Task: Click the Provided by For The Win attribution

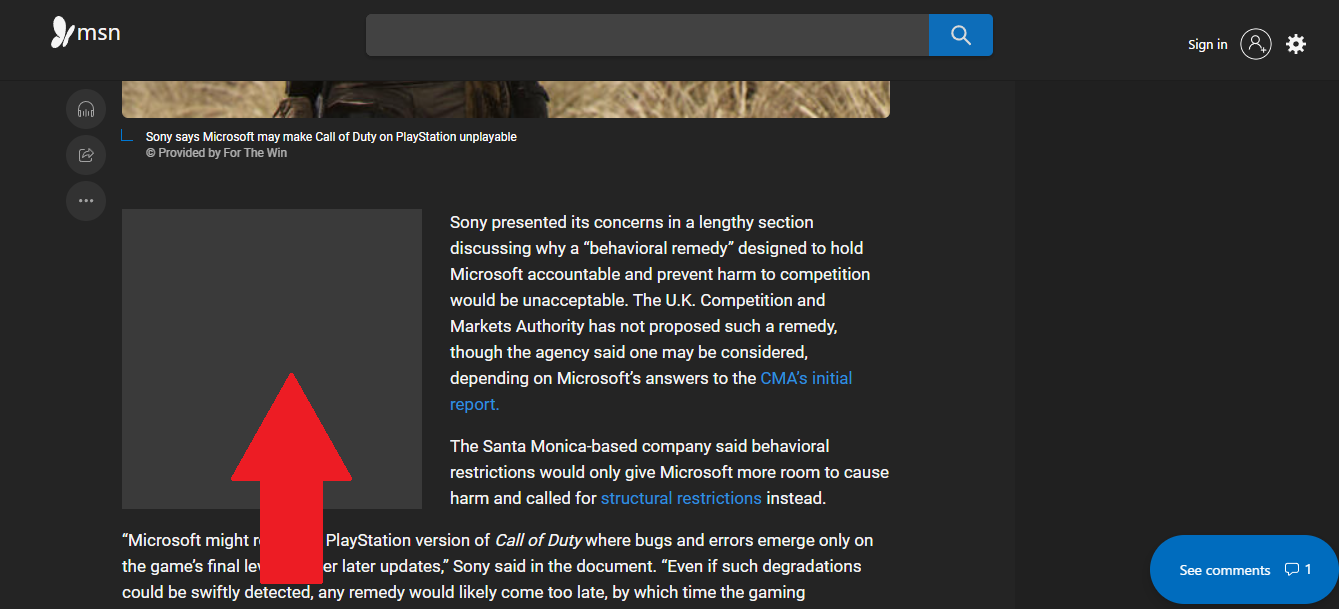Action: 217,152
